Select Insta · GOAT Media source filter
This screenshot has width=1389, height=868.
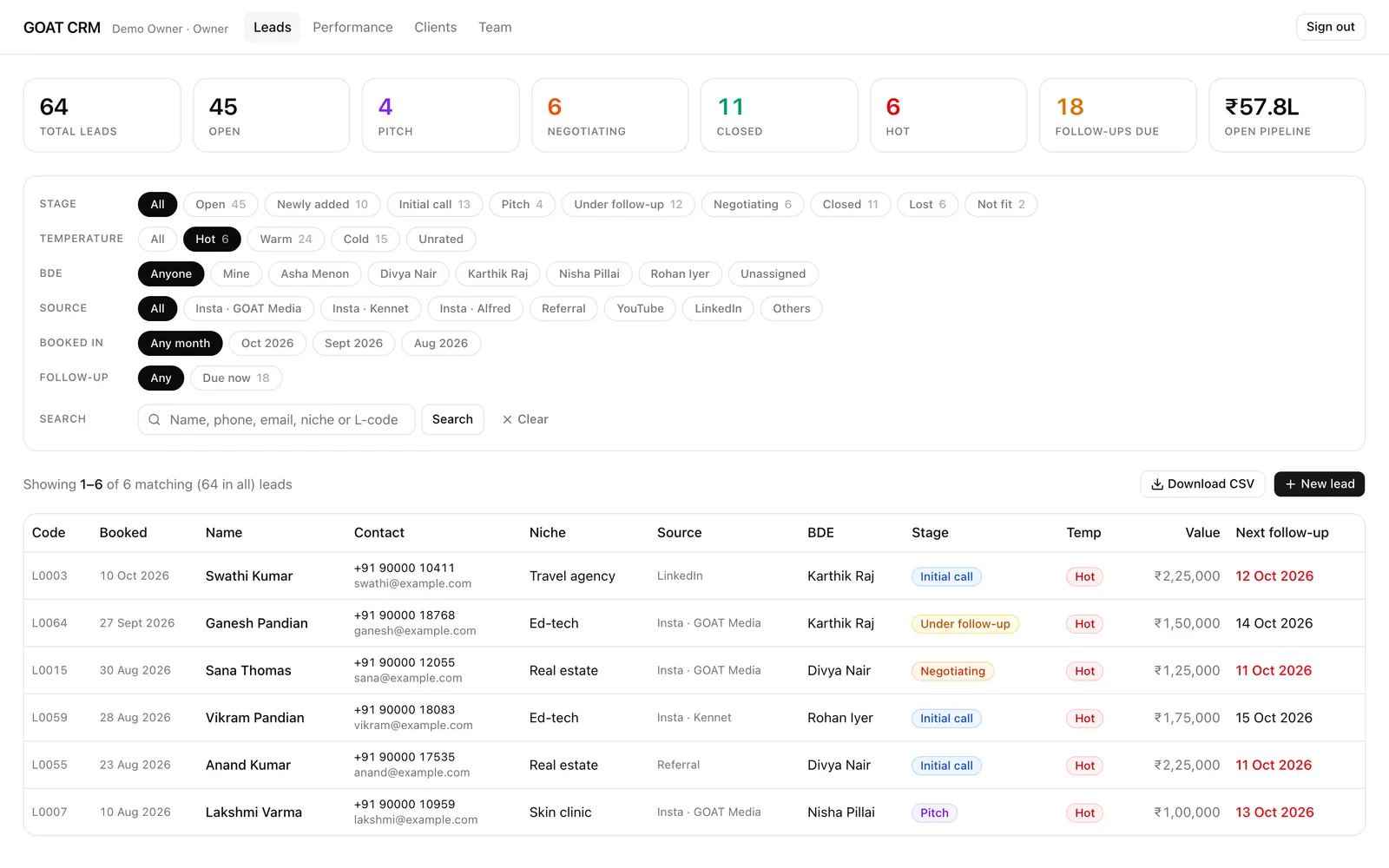pyautogui.click(x=248, y=309)
